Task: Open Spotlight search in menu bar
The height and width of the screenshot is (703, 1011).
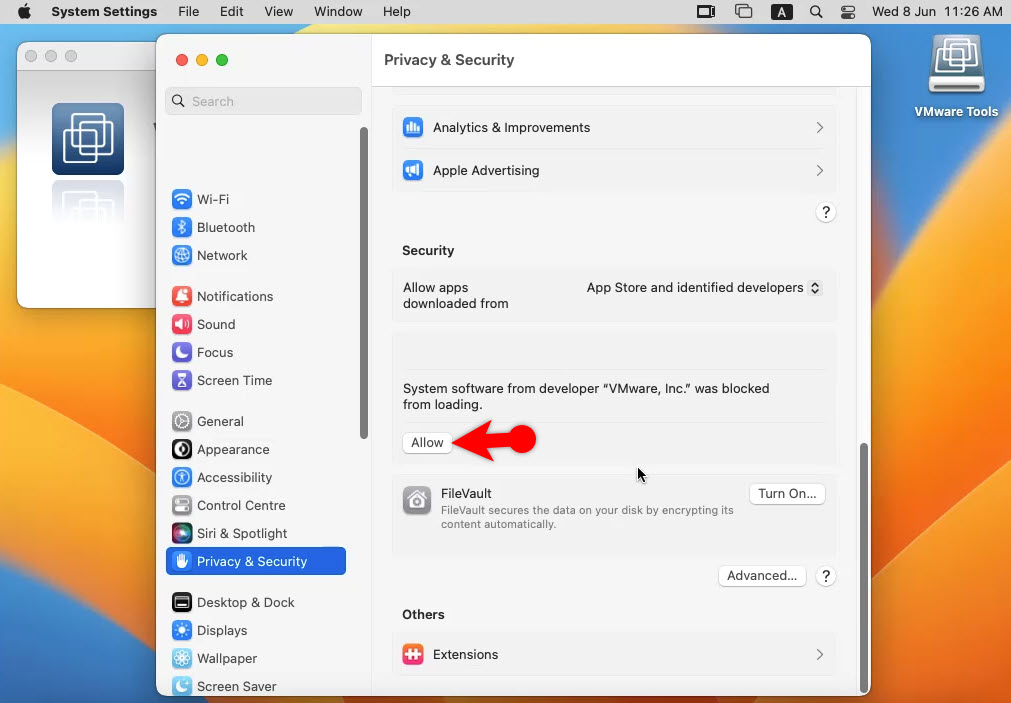Action: [816, 12]
